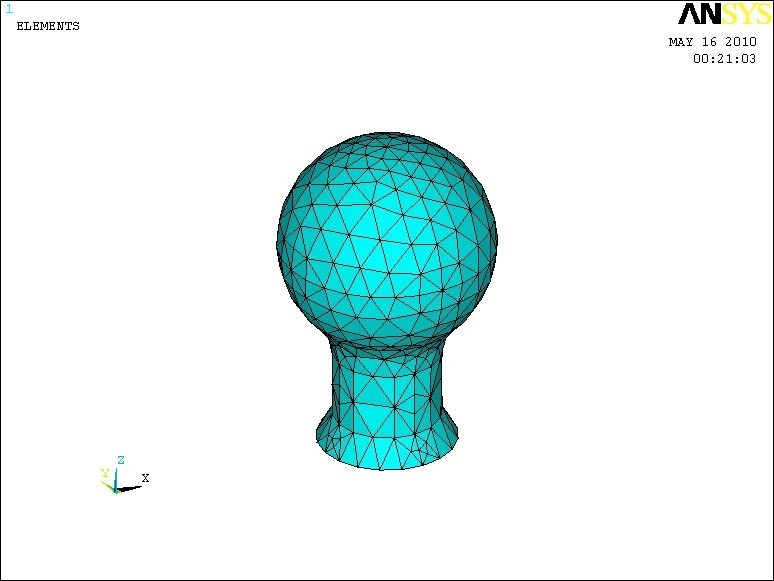Click the leftmost edge of the sphere

click(279, 242)
